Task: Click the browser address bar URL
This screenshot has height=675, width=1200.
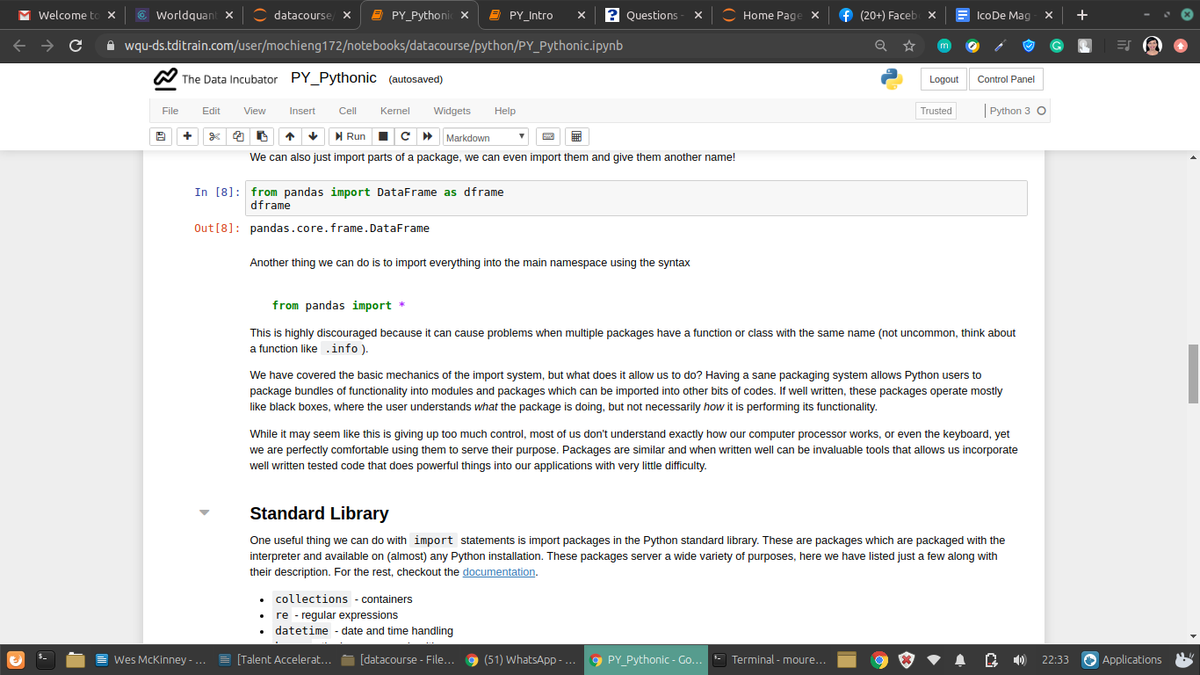Action: point(373,45)
